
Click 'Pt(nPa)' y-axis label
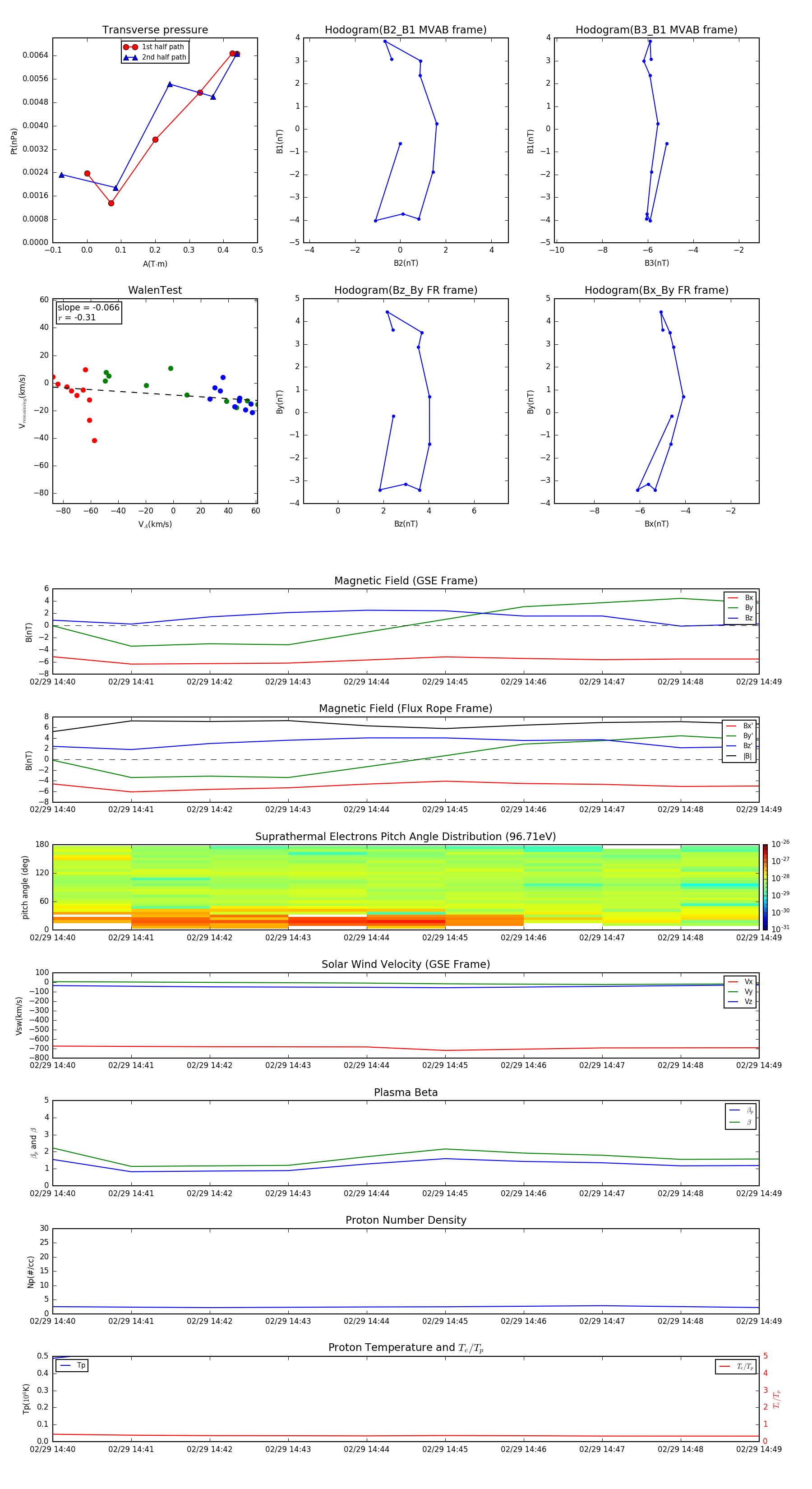pos(14,140)
